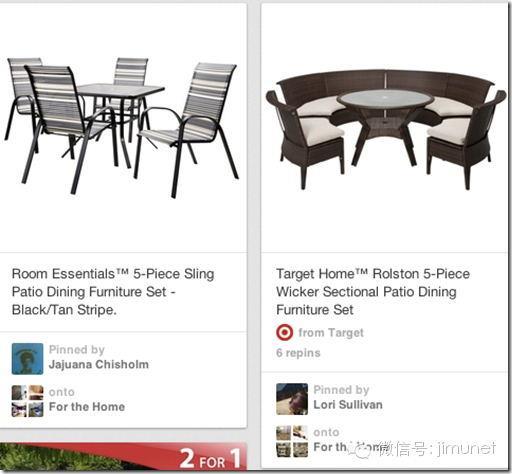Click the Jajuana Chisholm name link

pos(99,364)
